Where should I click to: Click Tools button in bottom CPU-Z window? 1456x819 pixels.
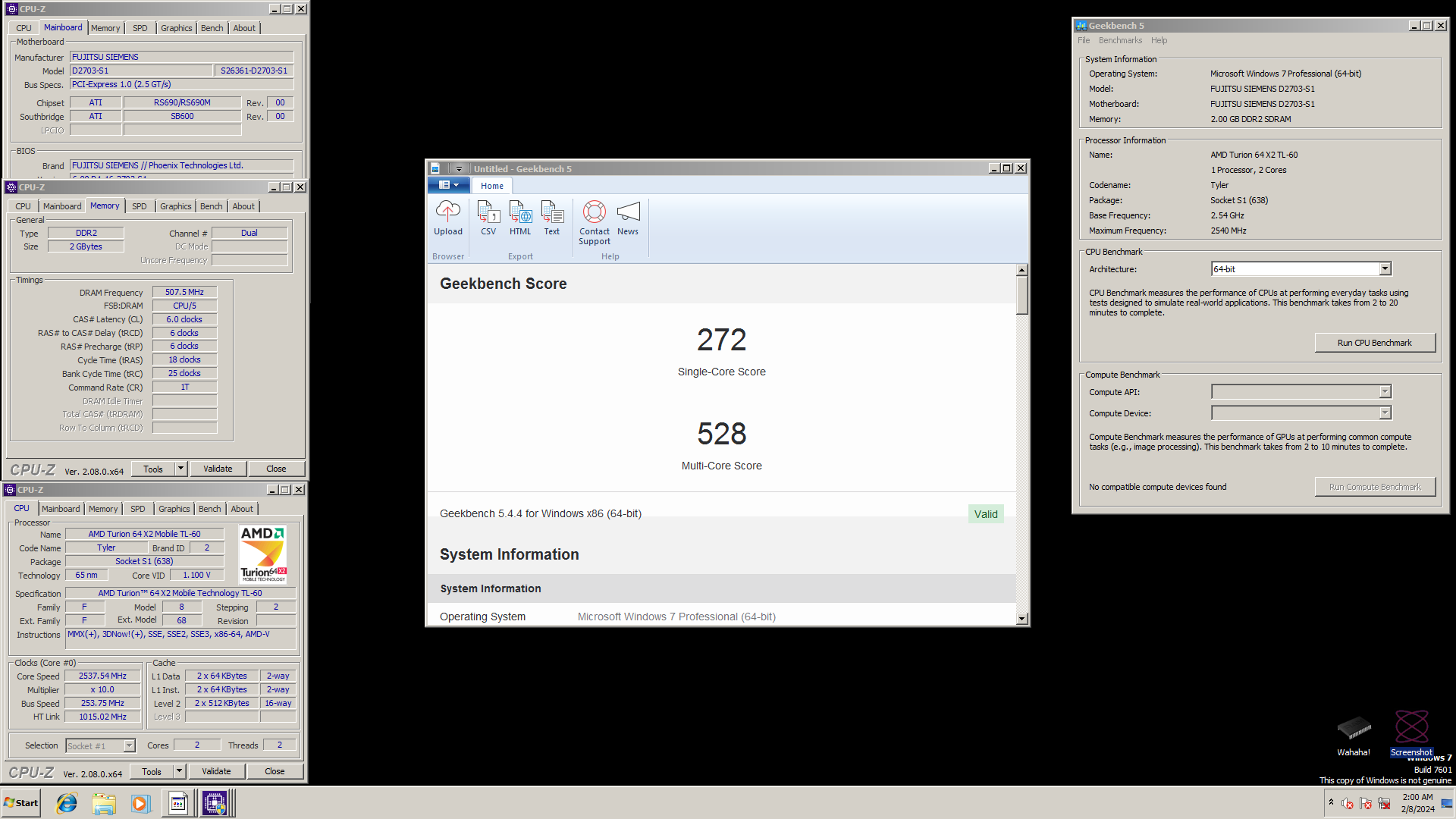coord(152,771)
